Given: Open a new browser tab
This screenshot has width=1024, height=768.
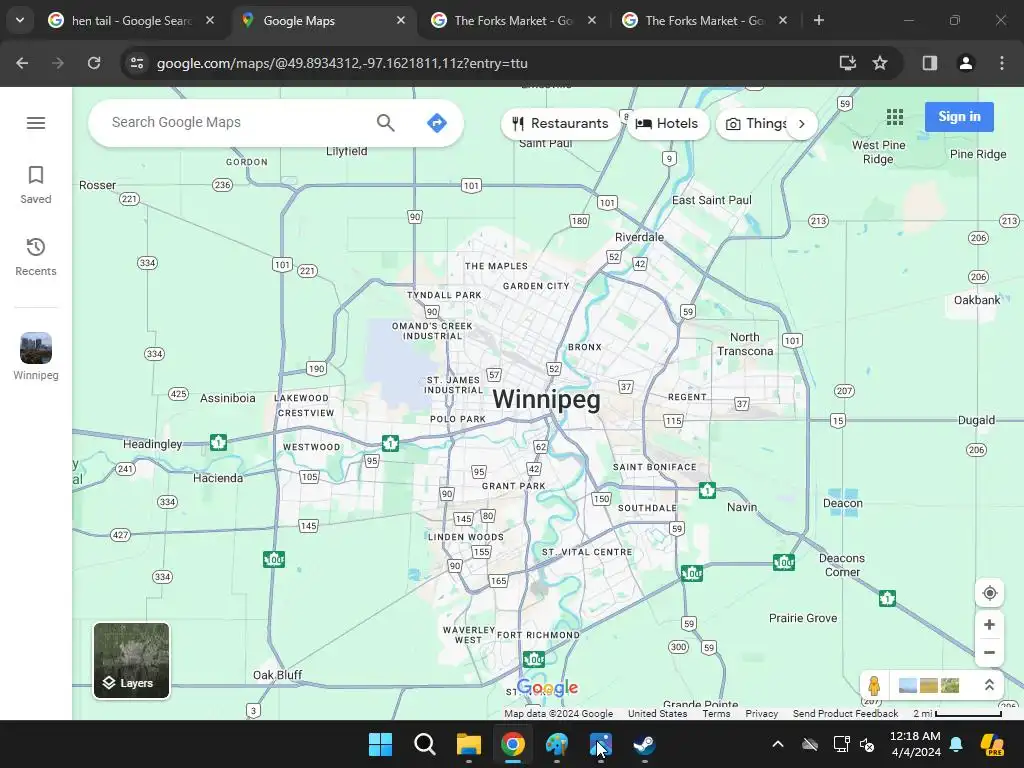Looking at the screenshot, I should 819,20.
